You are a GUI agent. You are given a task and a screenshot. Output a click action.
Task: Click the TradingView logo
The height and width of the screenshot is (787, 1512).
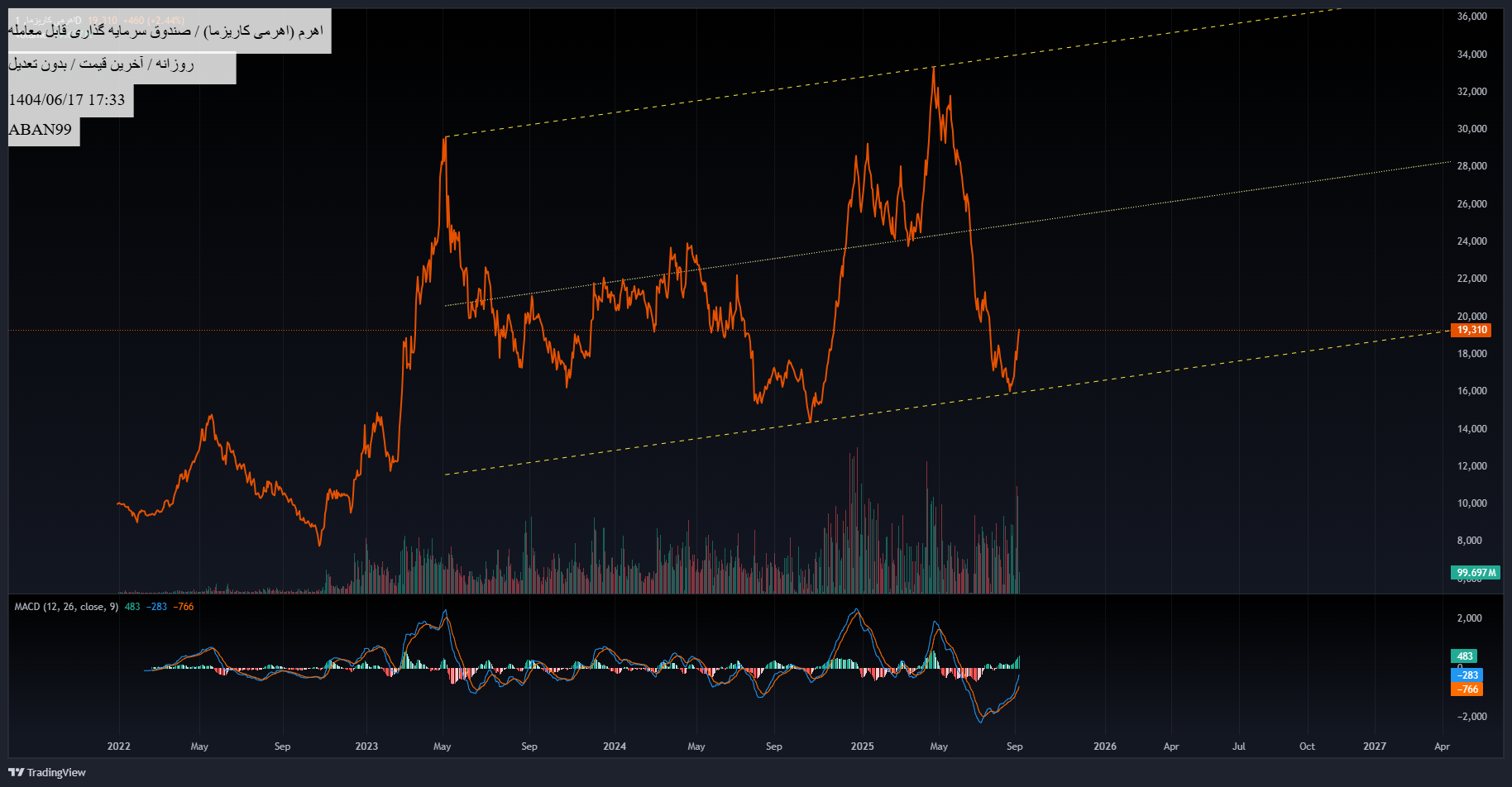pyautogui.click(x=47, y=772)
